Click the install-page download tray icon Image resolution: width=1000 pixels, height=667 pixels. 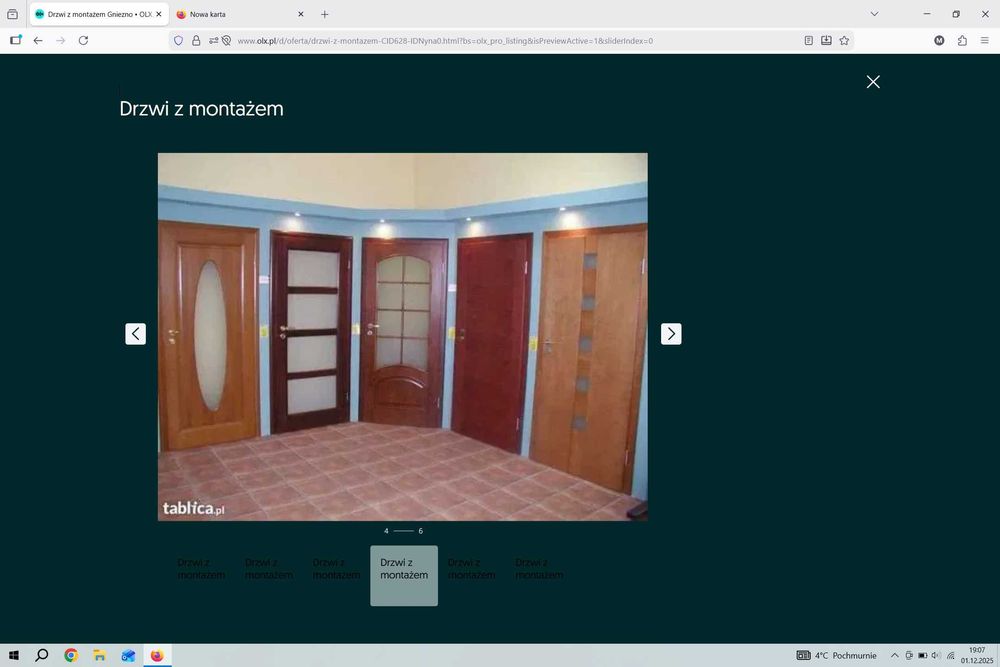(826, 41)
